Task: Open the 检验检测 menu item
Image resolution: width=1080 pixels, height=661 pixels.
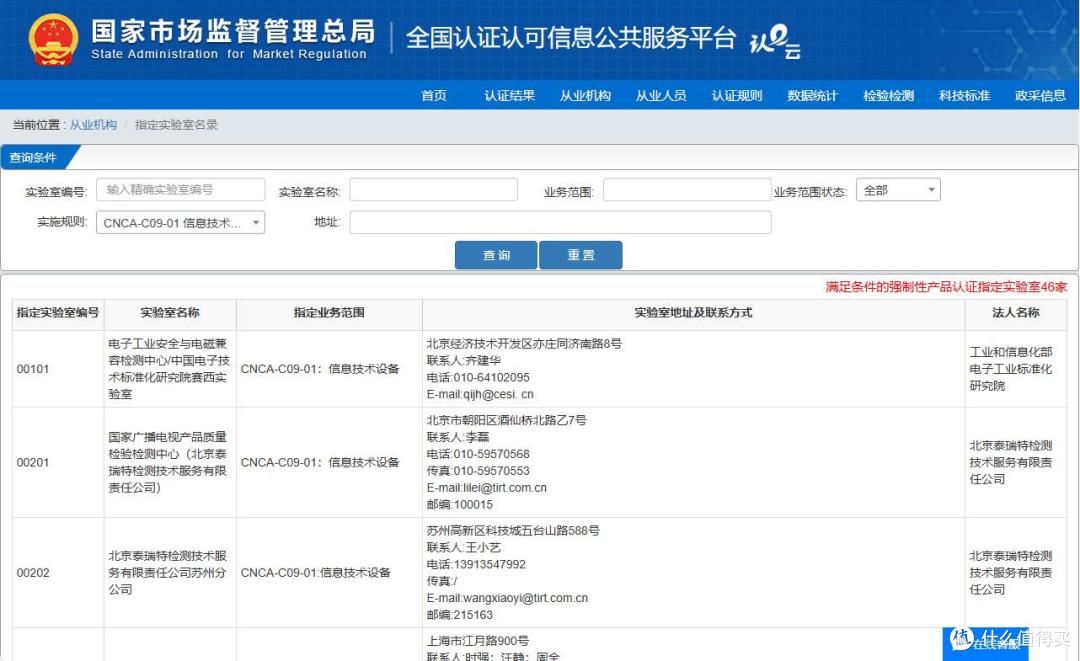Action: [889, 96]
